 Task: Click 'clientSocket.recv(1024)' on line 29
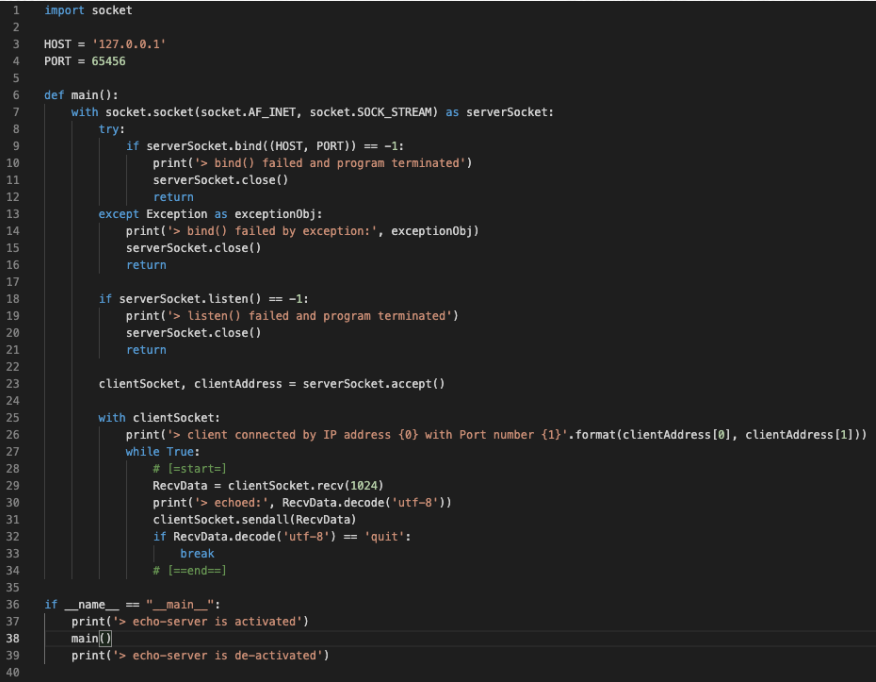(x=306, y=485)
